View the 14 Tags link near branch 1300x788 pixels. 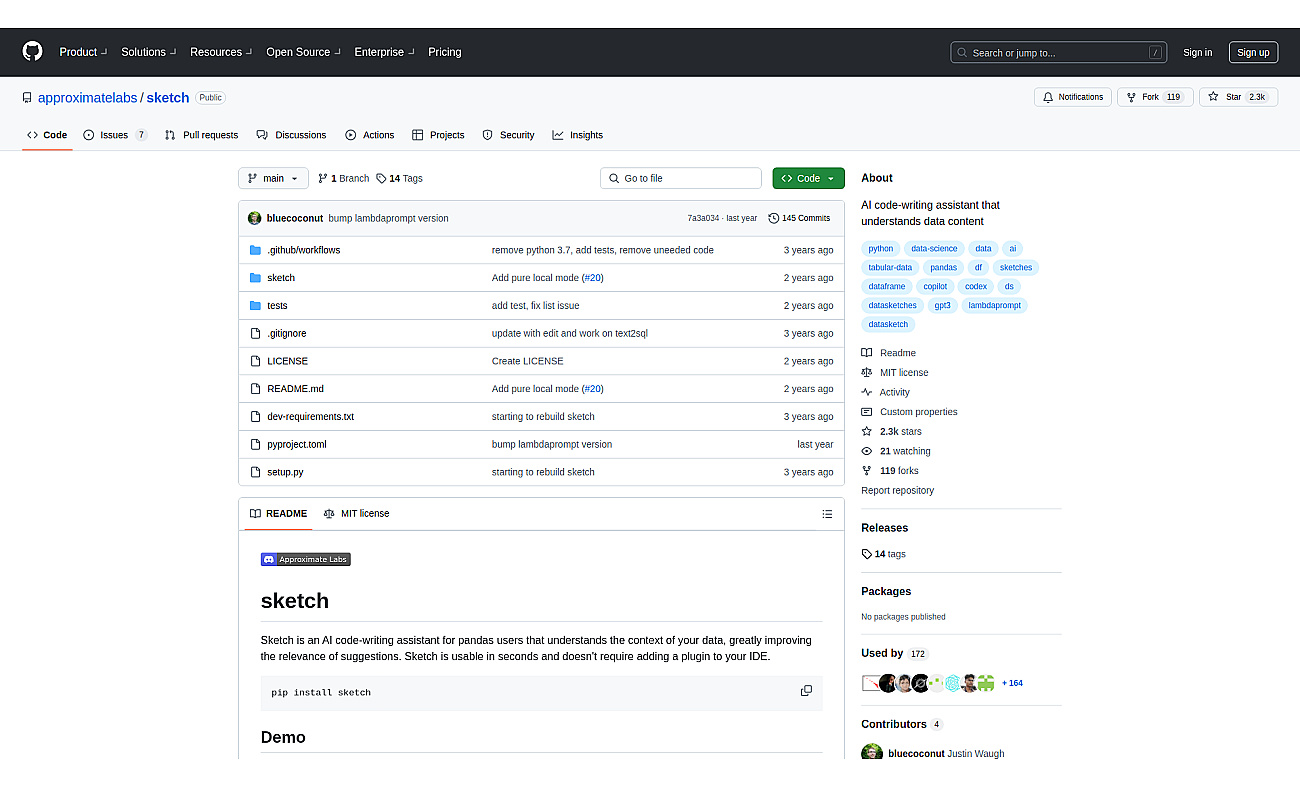[x=399, y=178]
